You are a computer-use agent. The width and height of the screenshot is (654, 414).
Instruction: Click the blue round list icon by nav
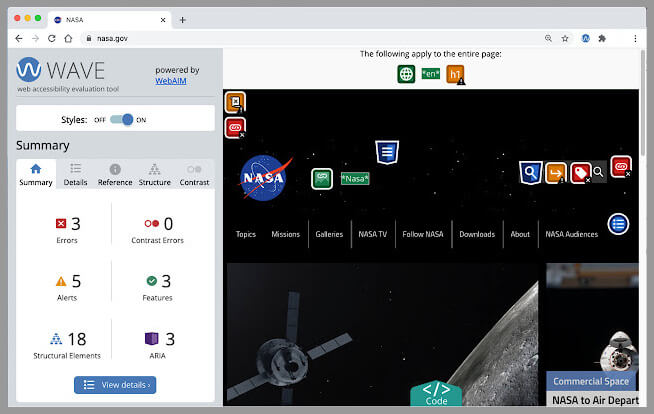618,224
